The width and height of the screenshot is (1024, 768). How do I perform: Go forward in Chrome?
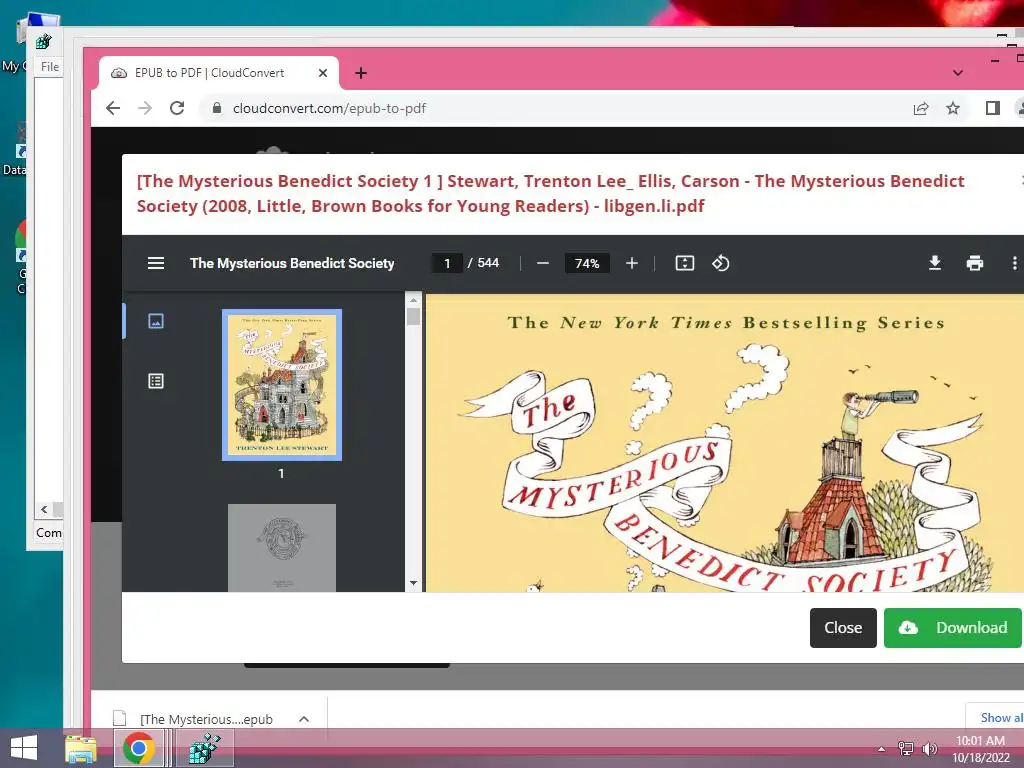[145, 108]
